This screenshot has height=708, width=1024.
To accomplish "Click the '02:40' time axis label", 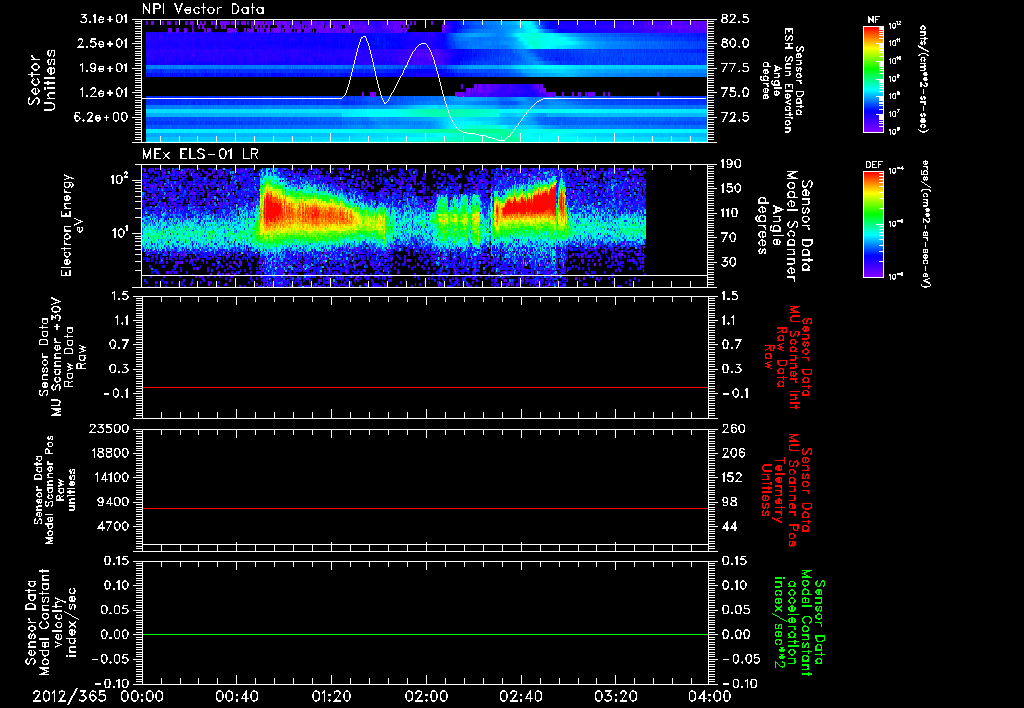I will [x=520, y=696].
